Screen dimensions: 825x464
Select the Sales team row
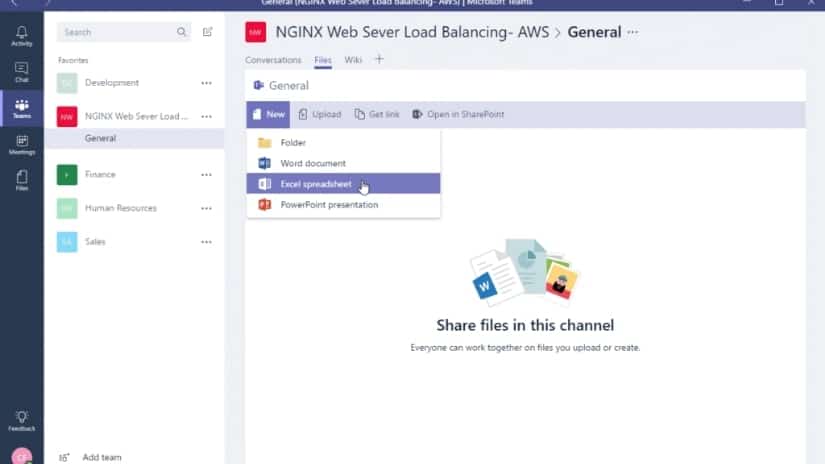(x=135, y=242)
